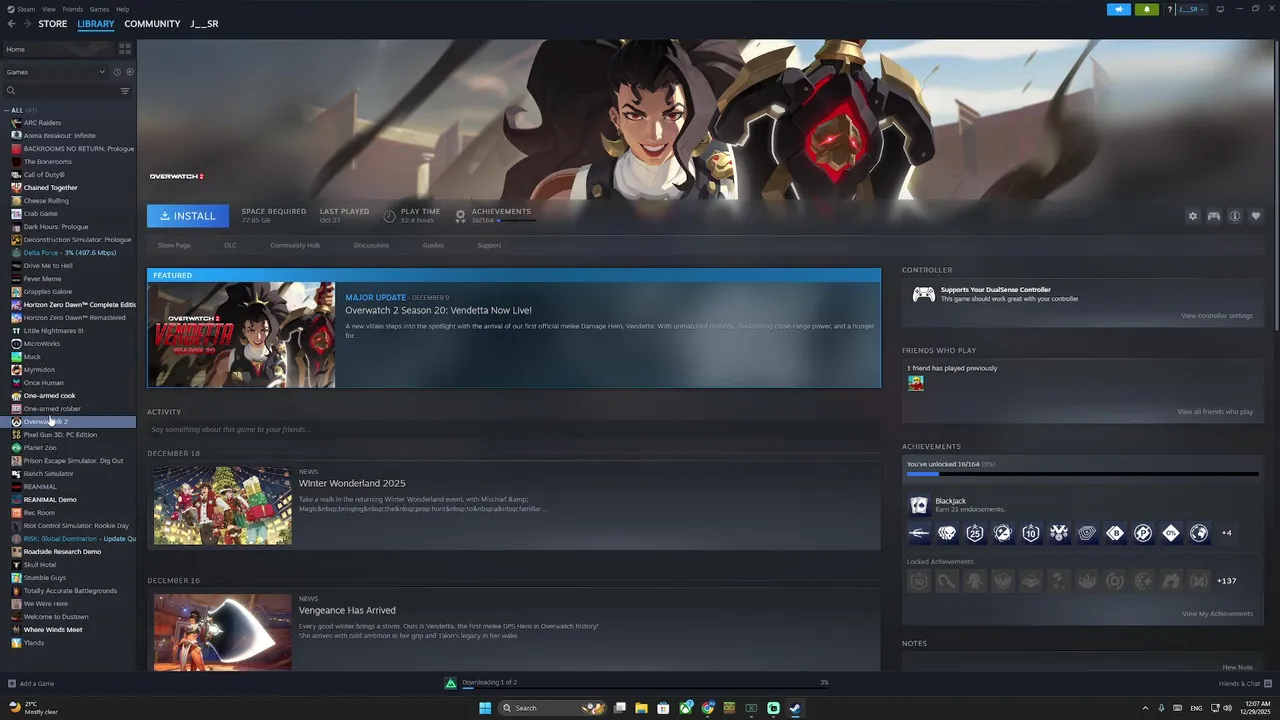Enter Big Picture mode monitor icon
Screen dimensions: 1280x720
pos(1220,9)
